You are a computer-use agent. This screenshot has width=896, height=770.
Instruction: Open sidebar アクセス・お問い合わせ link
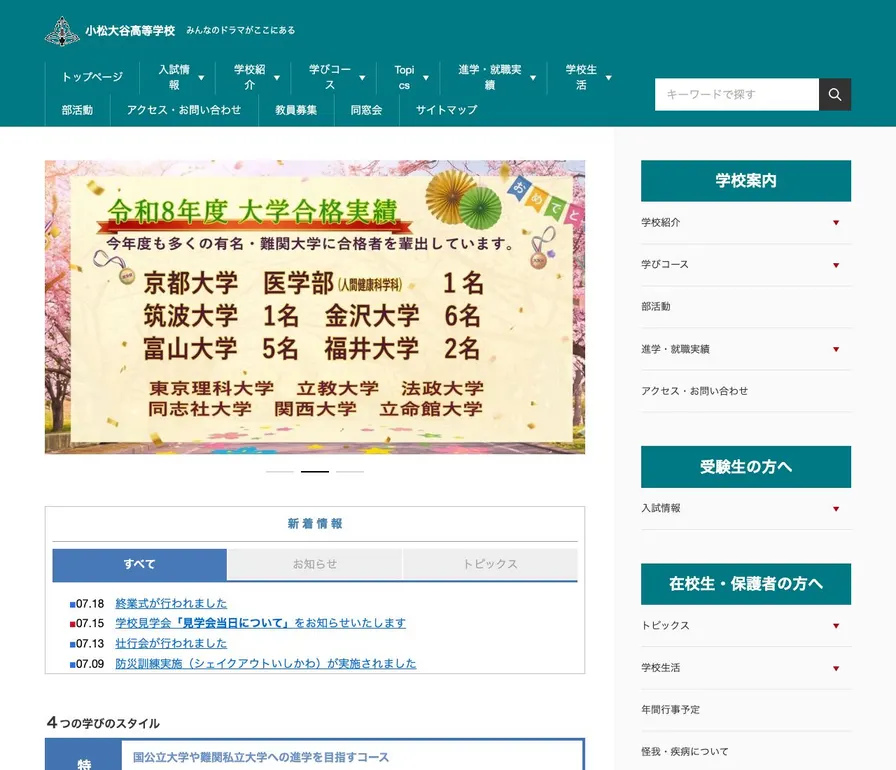pos(694,391)
